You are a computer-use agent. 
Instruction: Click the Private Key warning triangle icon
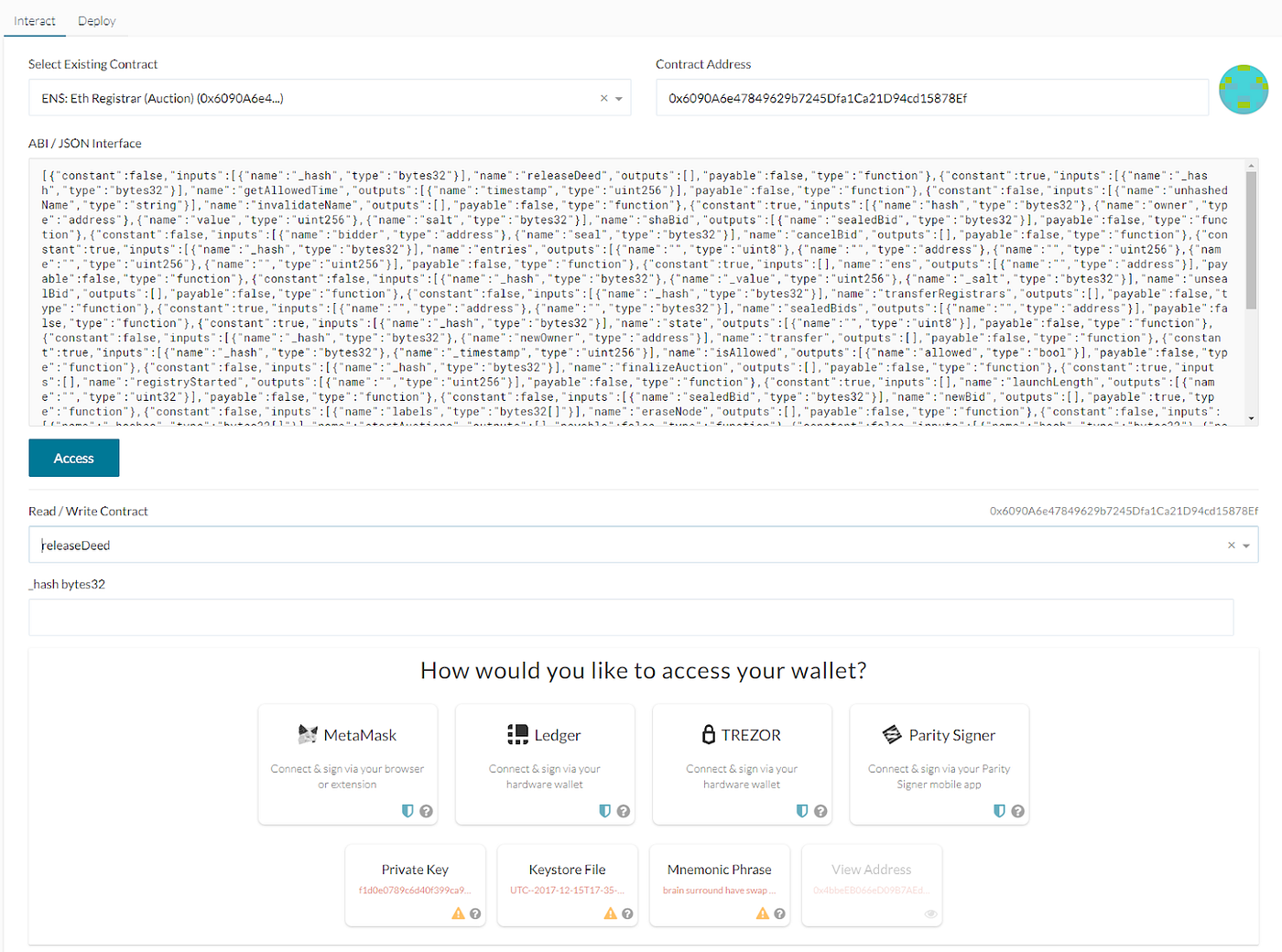458,914
